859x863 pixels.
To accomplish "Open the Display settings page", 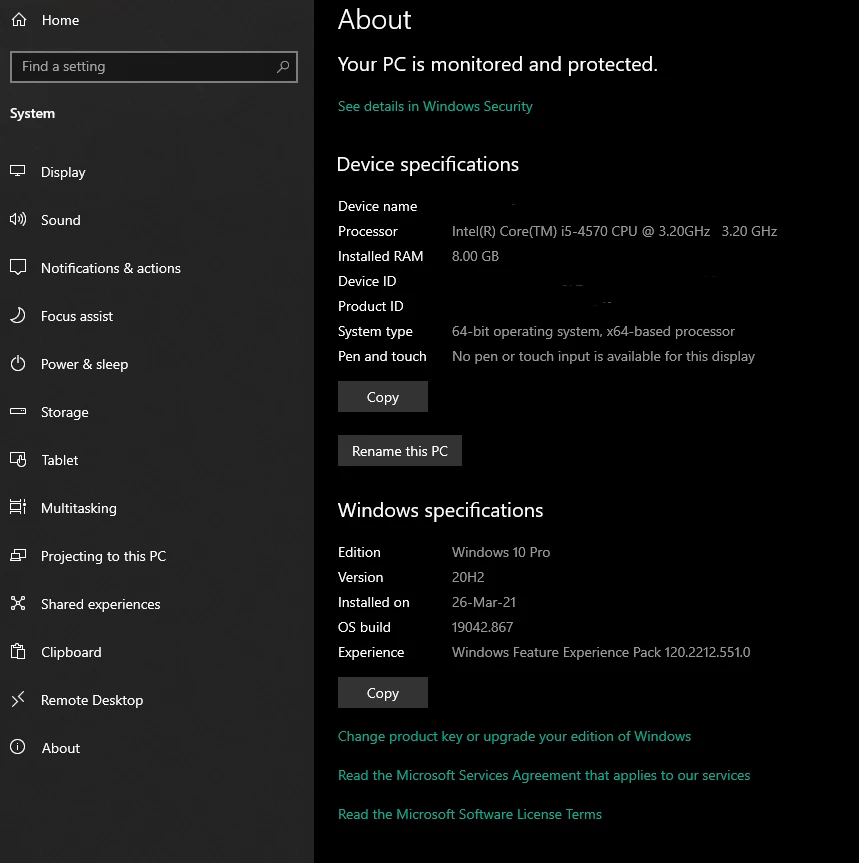I will [x=63, y=172].
